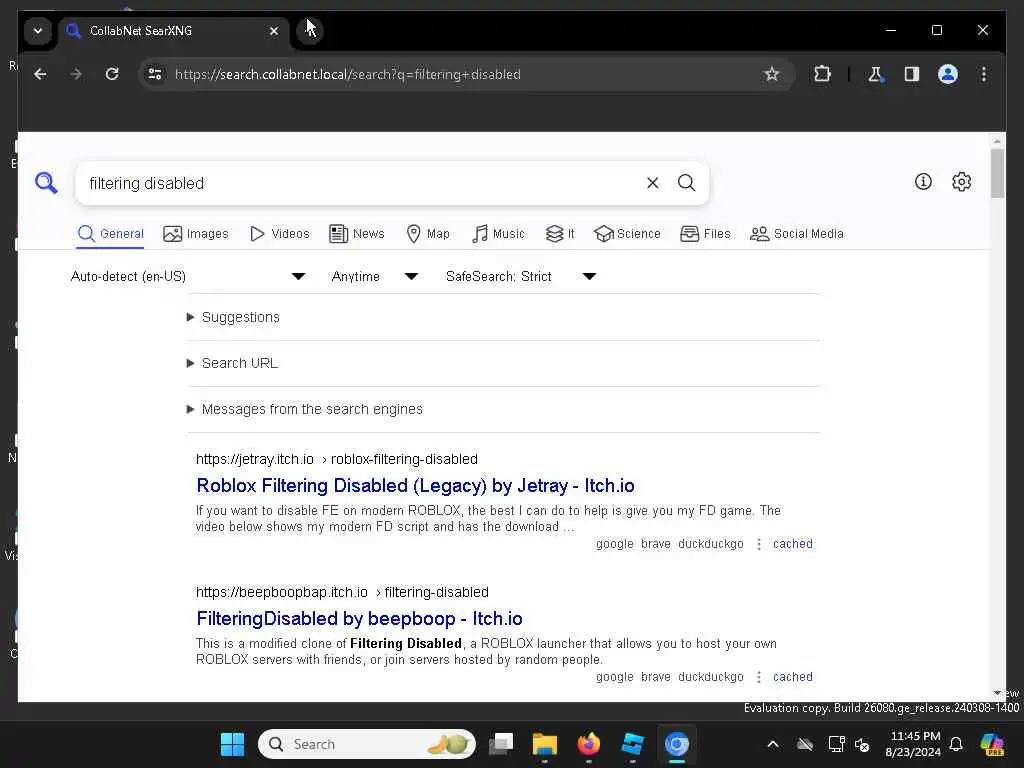This screenshot has width=1024, height=768.
Task: Toggle the browser side panel icon
Action: coord(912,74)
